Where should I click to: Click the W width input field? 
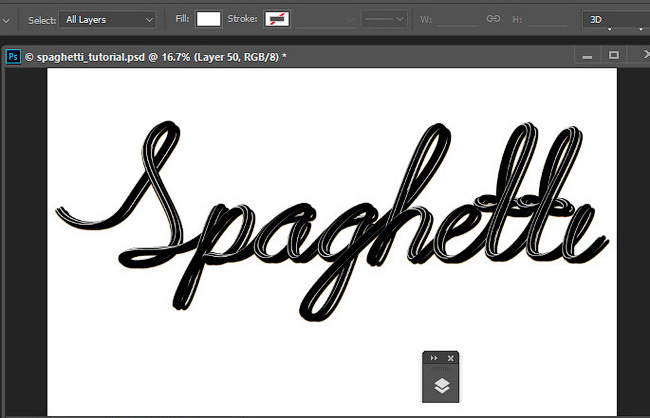point(458,19)
